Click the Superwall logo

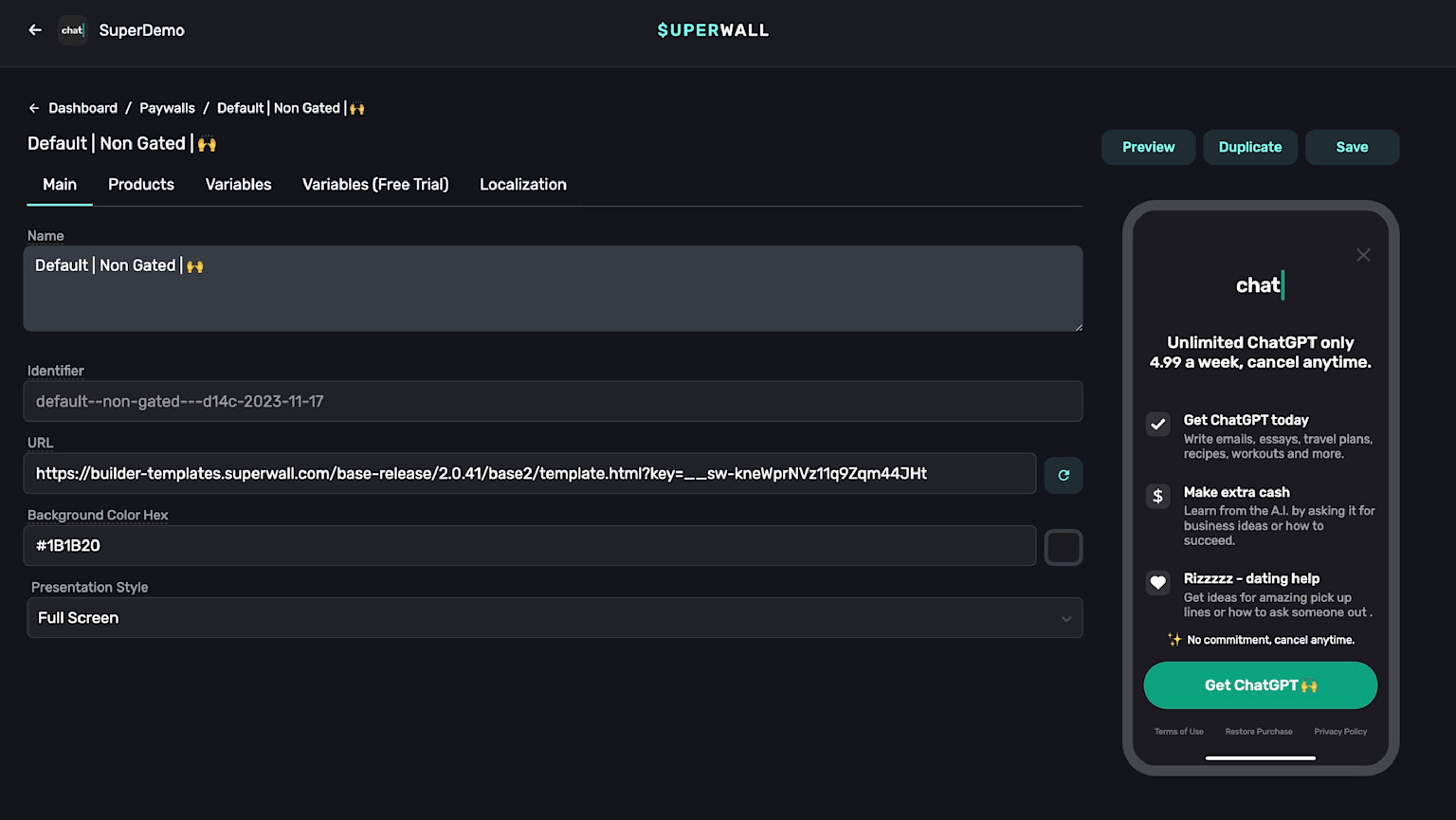[713, 30]
